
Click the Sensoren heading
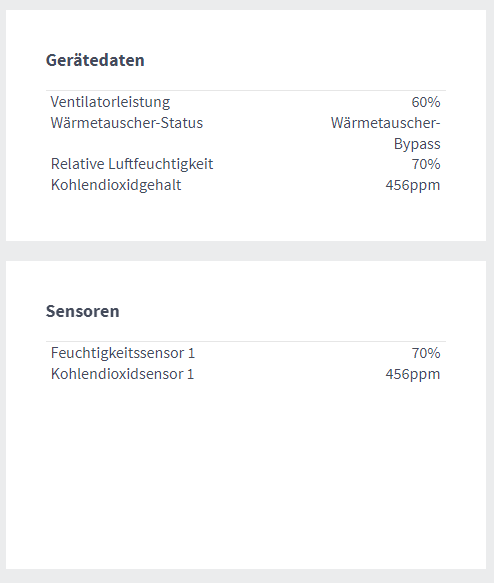tap(83, 311)
